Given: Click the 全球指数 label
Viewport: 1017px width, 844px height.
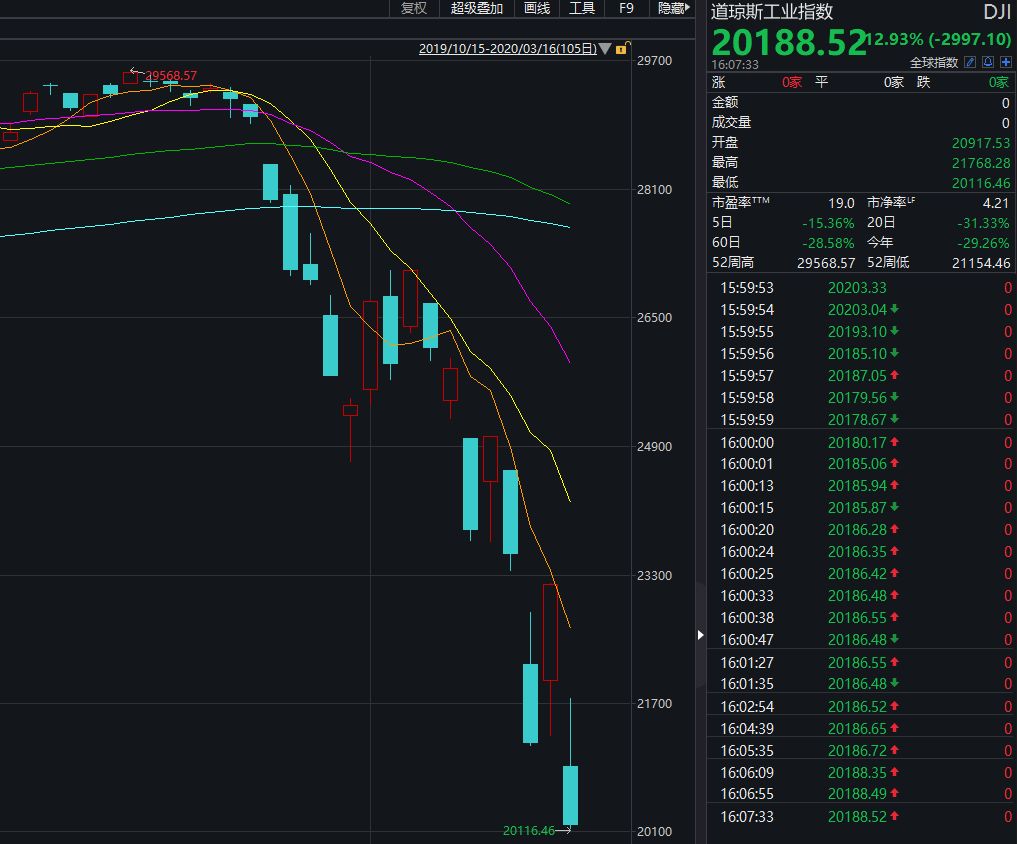Looking at the screenshot, I should coord(934,62).
